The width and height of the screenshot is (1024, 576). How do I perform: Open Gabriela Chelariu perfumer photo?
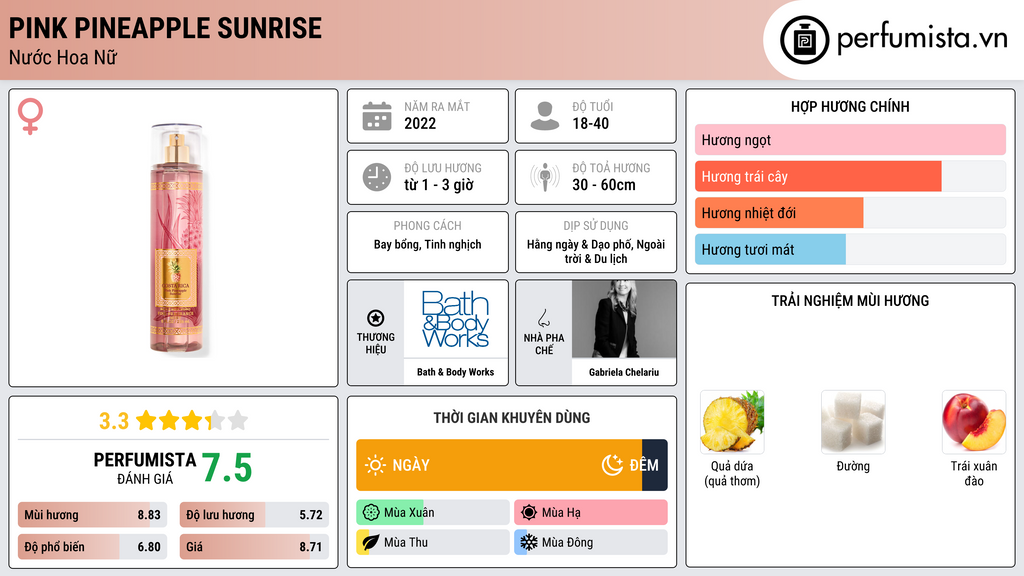624,319
